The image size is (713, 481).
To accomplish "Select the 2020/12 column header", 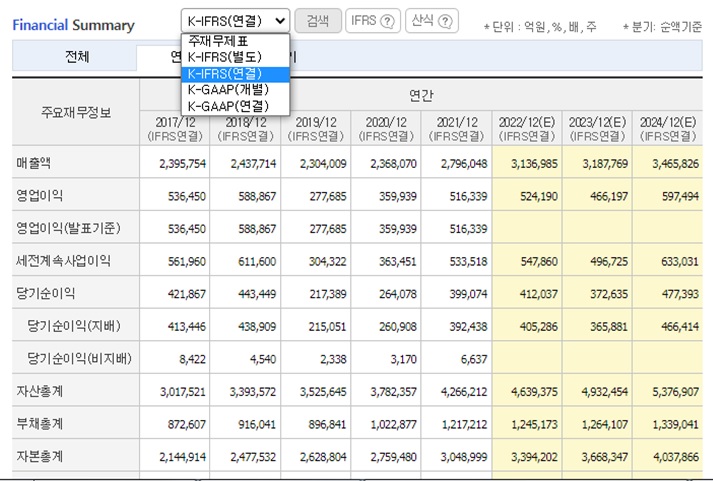I will [386, 129].
